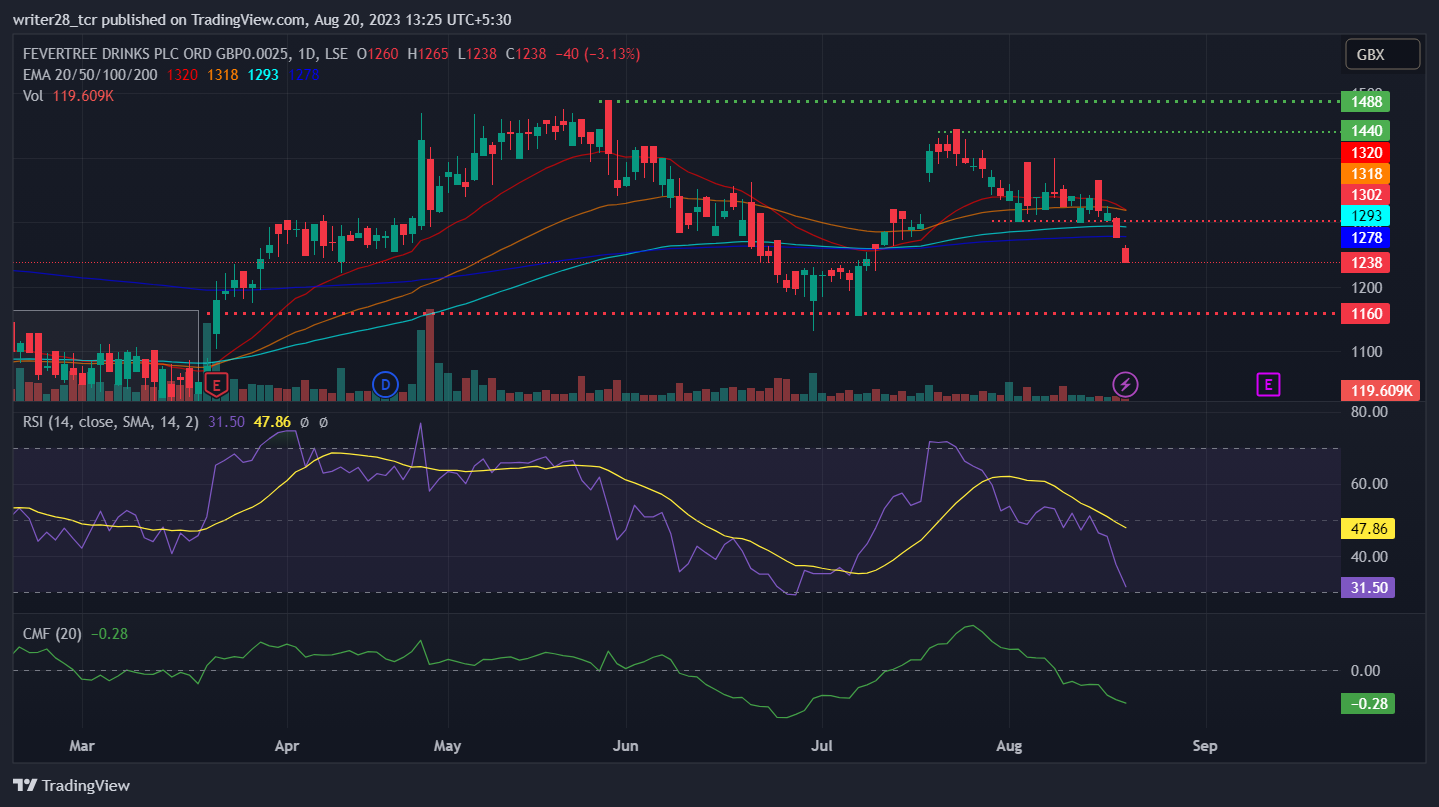
Task: Select the CMF (20) indicator legend
Action: 53,633
